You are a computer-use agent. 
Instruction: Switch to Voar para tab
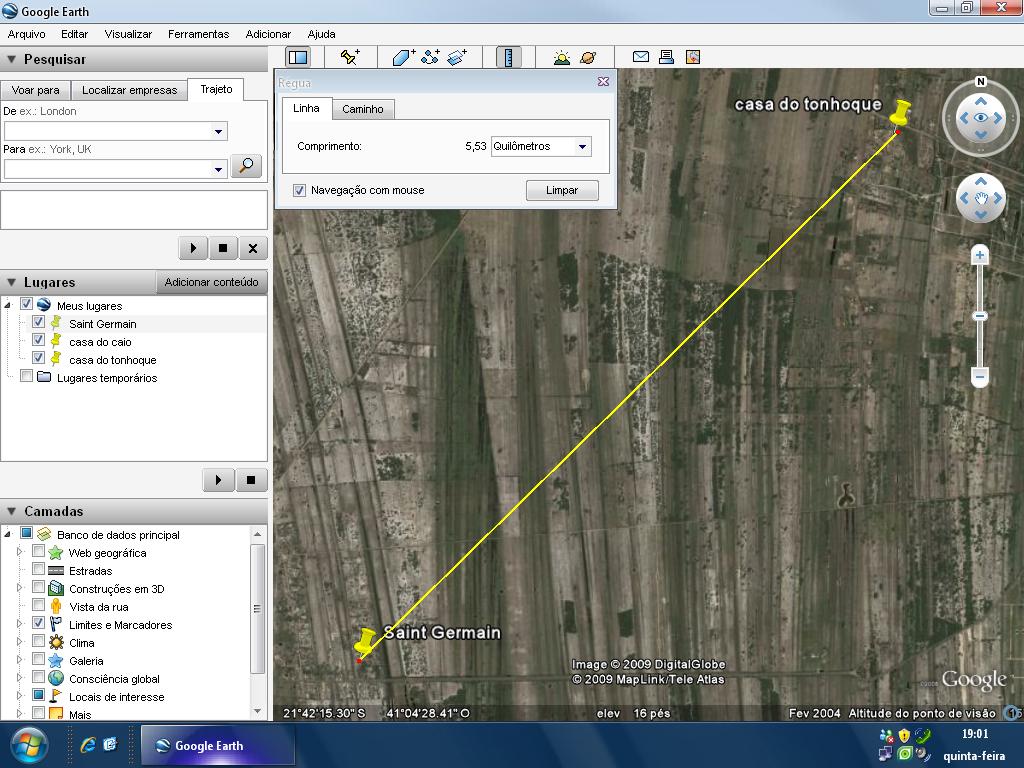[x=35, y=90]
